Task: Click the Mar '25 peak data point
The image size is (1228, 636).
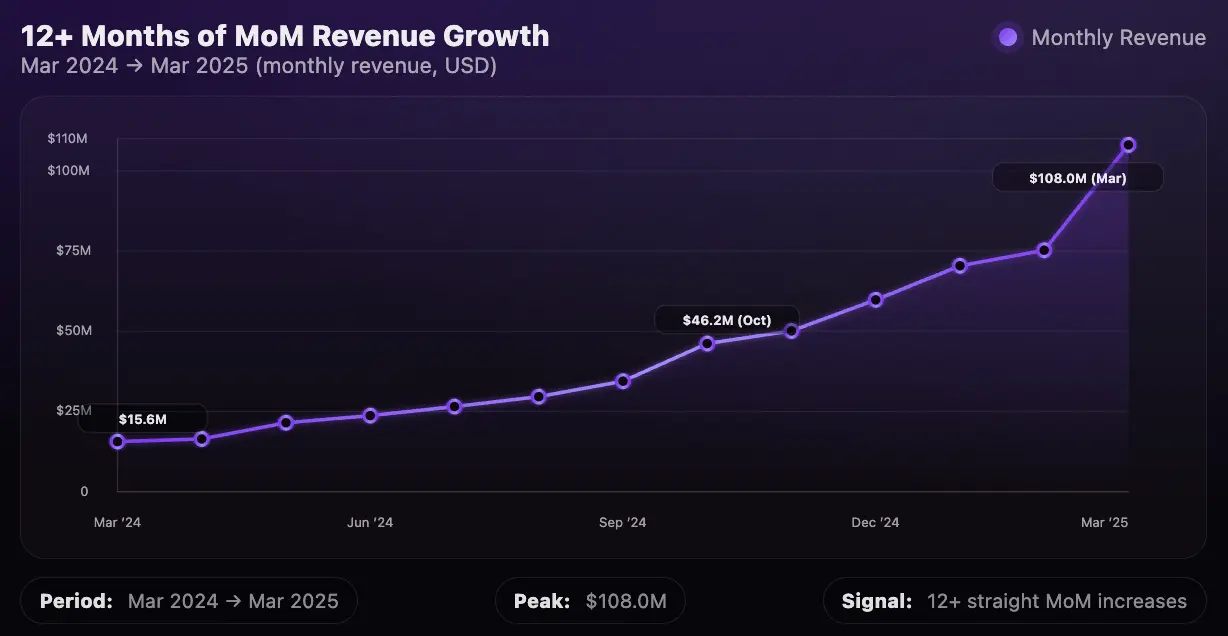Action: point(1128,145)
